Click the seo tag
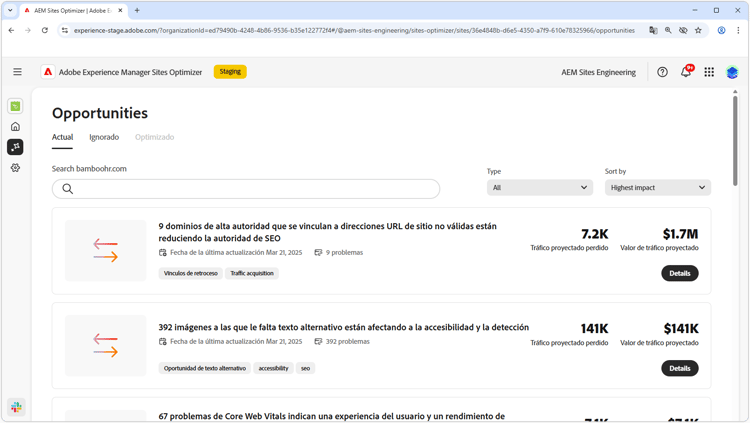Screen dimensions: 750x423 tap(306, 368)
